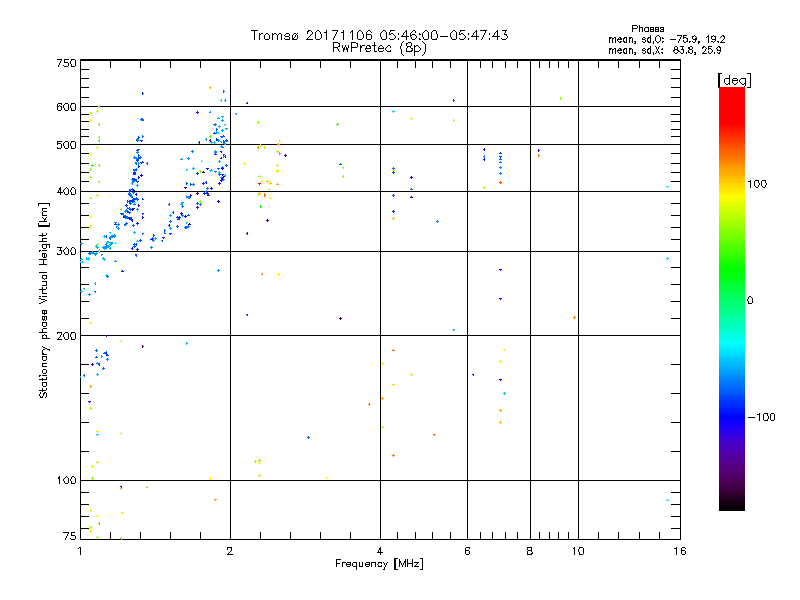This screenshot has width=800, height=600.
Task: Click the x-axis label '10'
Action: click(578, 551)
